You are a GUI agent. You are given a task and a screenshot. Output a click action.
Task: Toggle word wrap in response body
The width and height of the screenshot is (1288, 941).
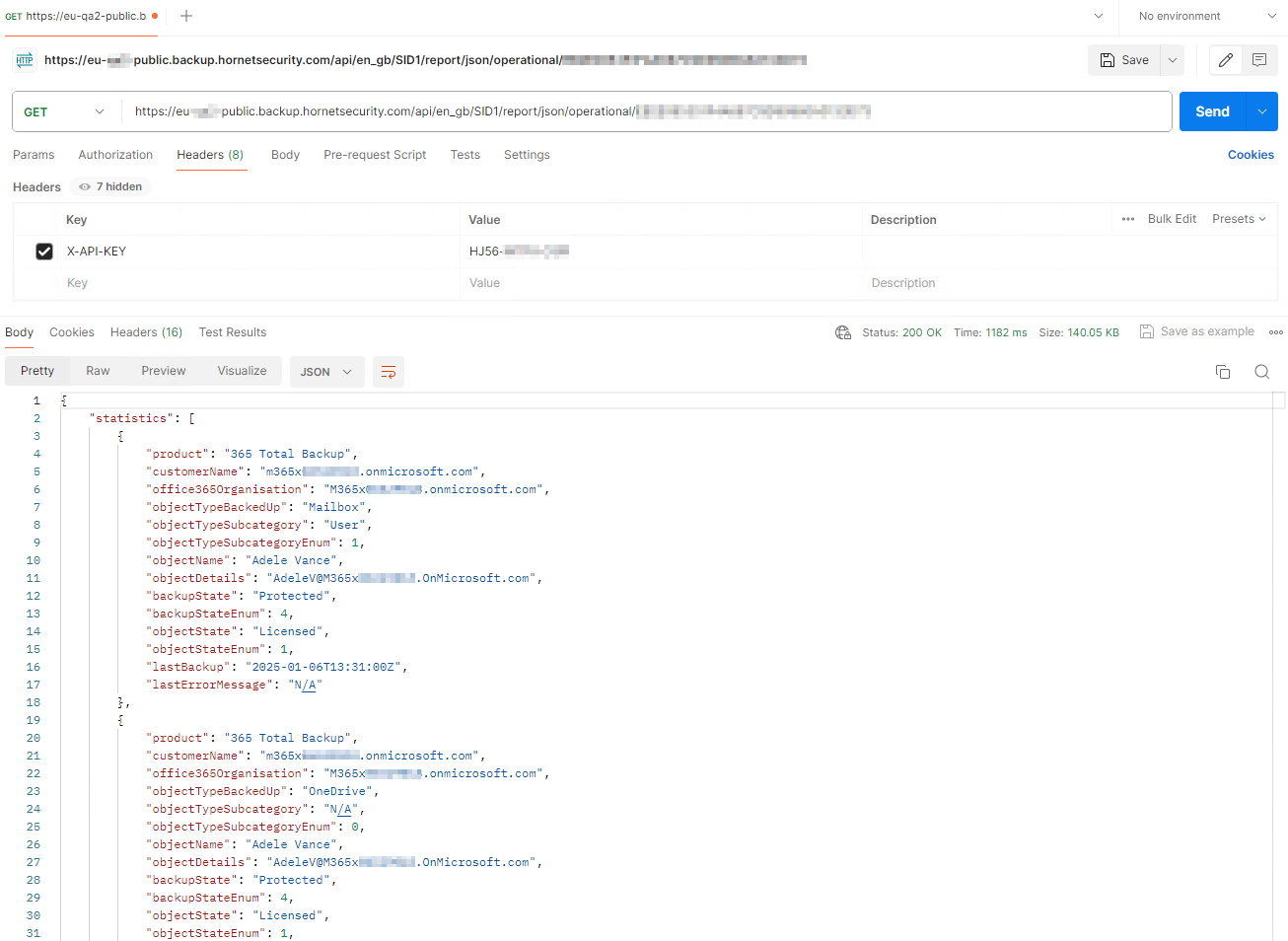click(x=389, y=372)
